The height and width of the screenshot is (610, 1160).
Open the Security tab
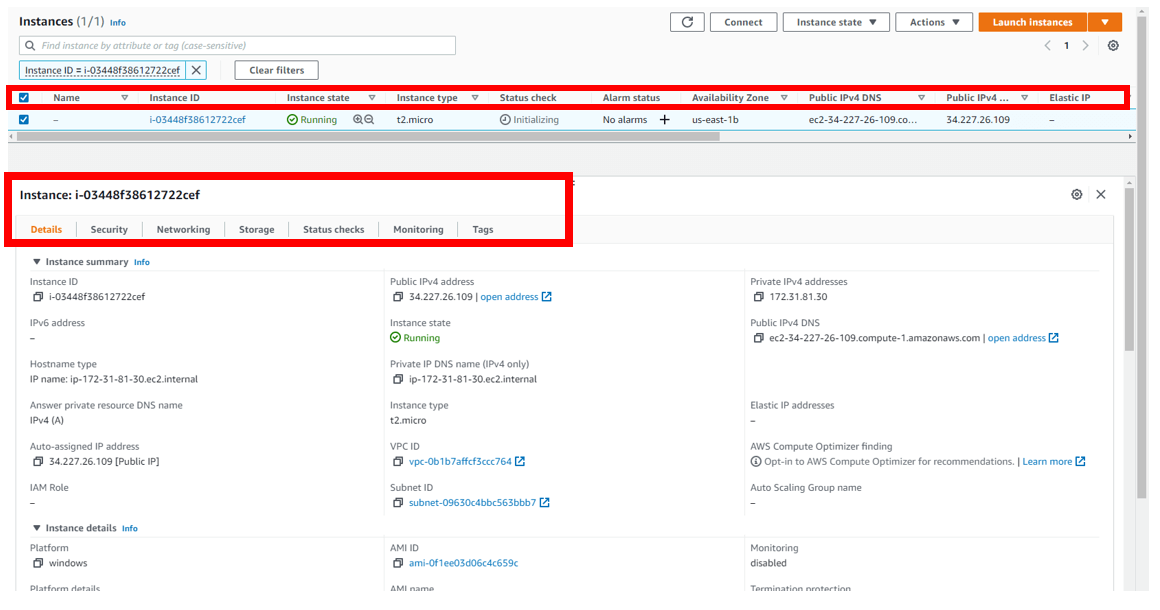(x=109, y=229)
